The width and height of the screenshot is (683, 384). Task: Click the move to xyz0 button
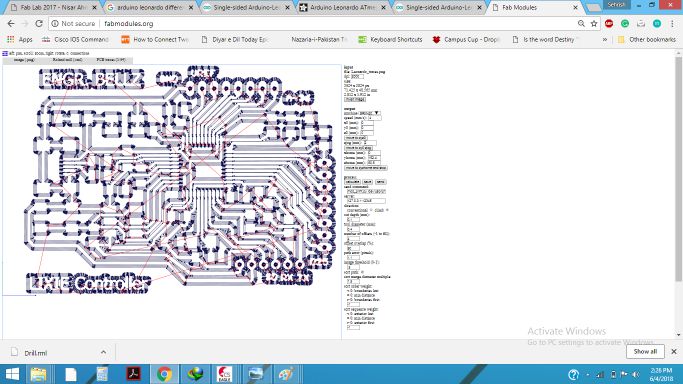tap(356, 138)
